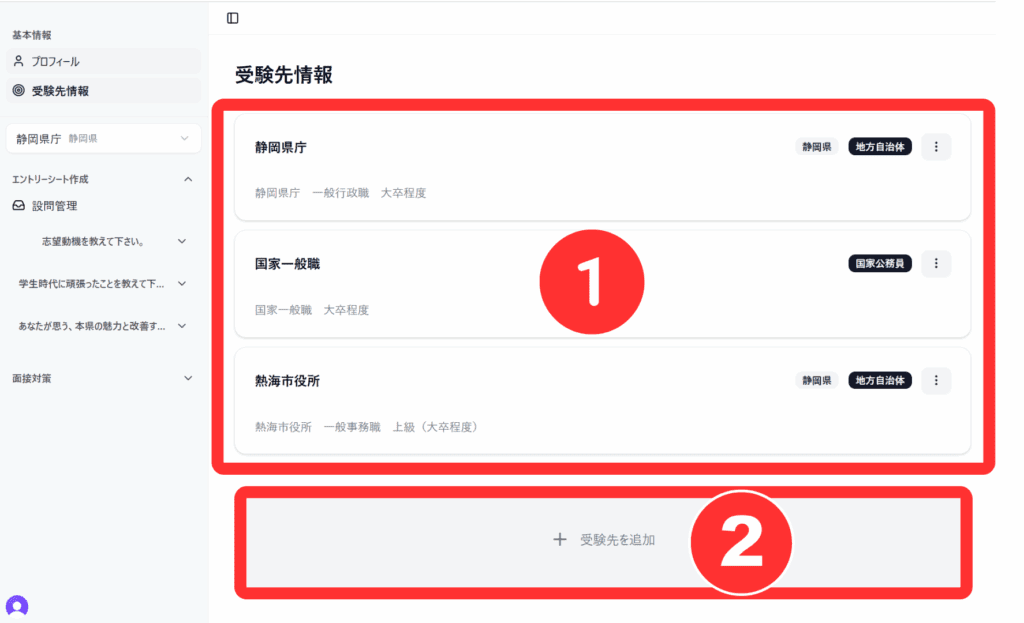
Task: Click the プロフィール person icon
Action: tap(18, 61)
